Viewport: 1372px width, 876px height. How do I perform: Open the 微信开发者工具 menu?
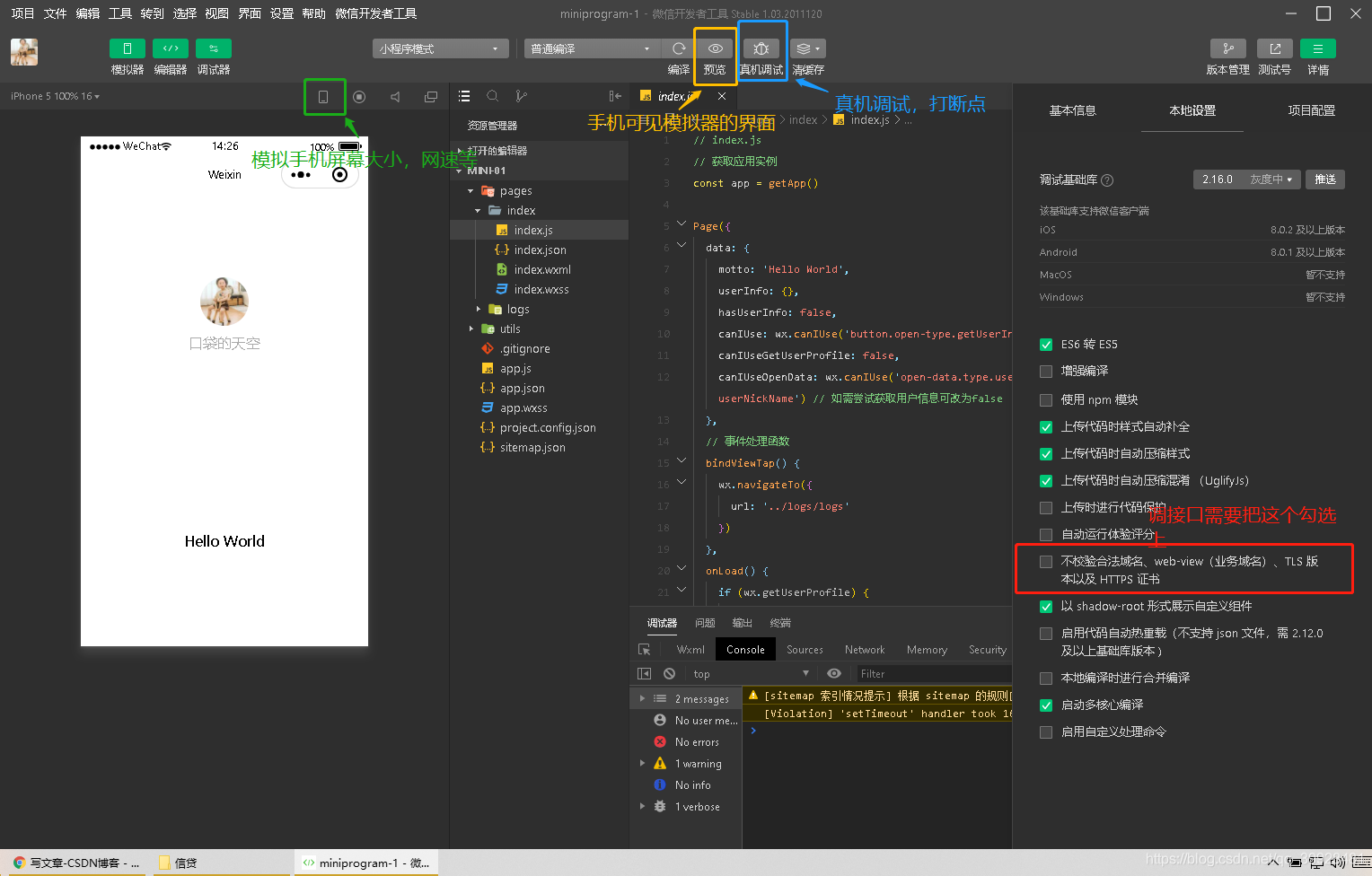(375, 13)
